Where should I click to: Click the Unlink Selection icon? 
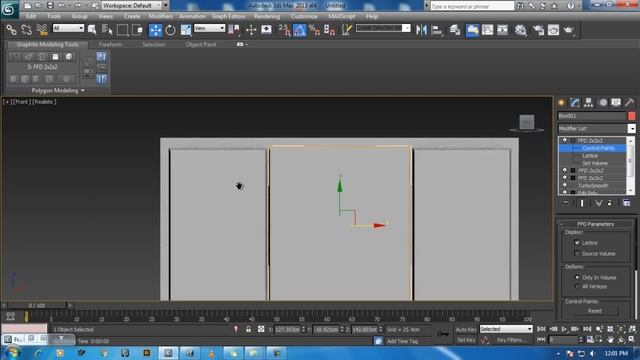[27, 30]
